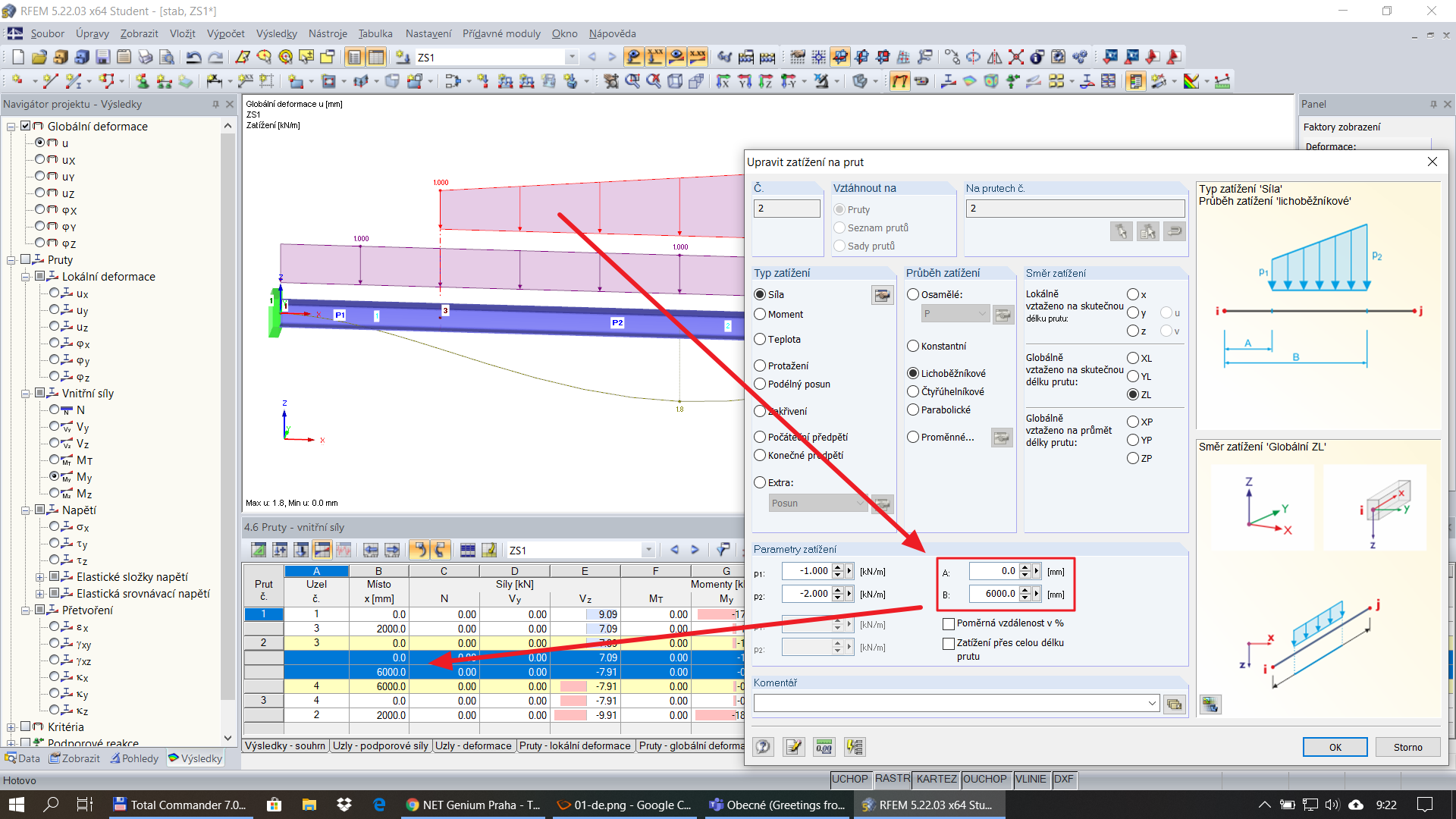Click the edit load type icon next to Síla
This screenshot has width=1456, height=819.
[x=882, y=295]
